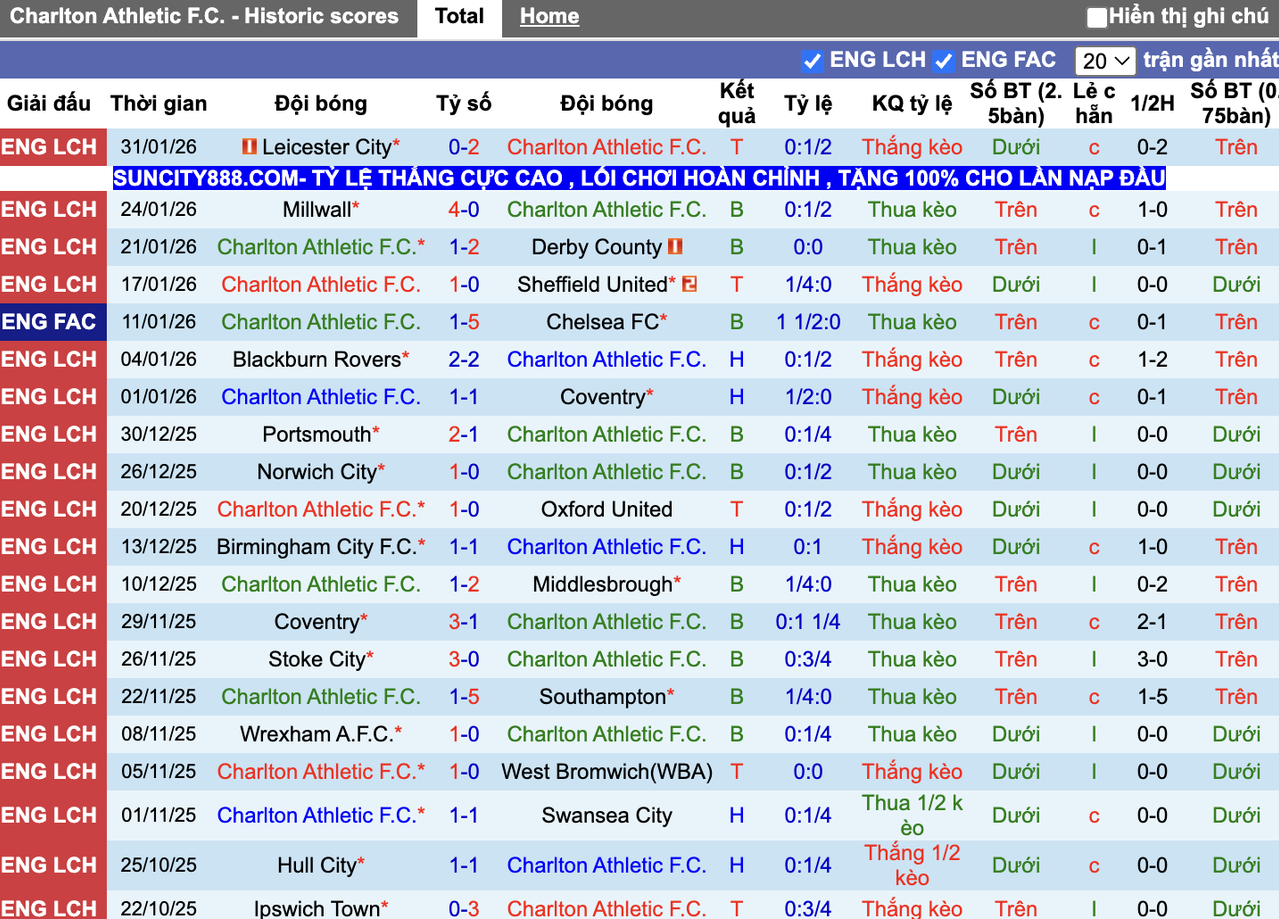Click the KQ tỷ lệ column header

click(912, 104)
